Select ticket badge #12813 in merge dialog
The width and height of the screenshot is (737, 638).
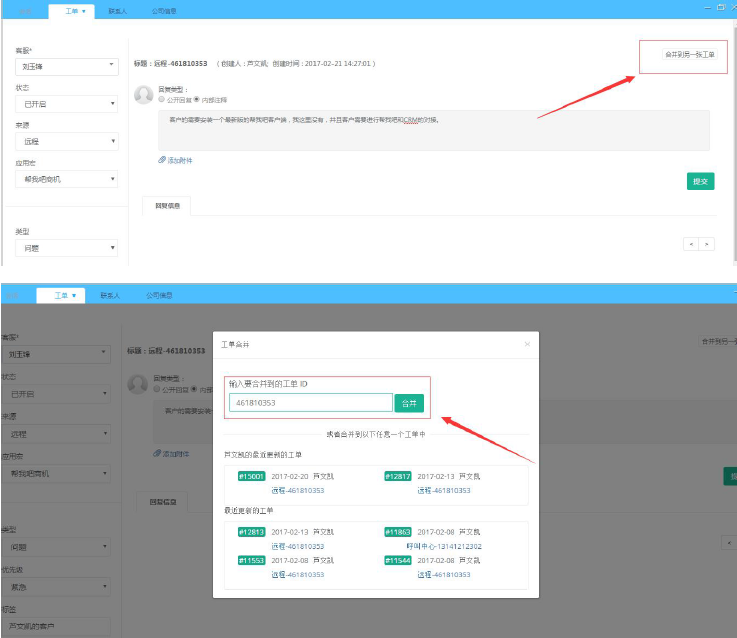[251, 532]
